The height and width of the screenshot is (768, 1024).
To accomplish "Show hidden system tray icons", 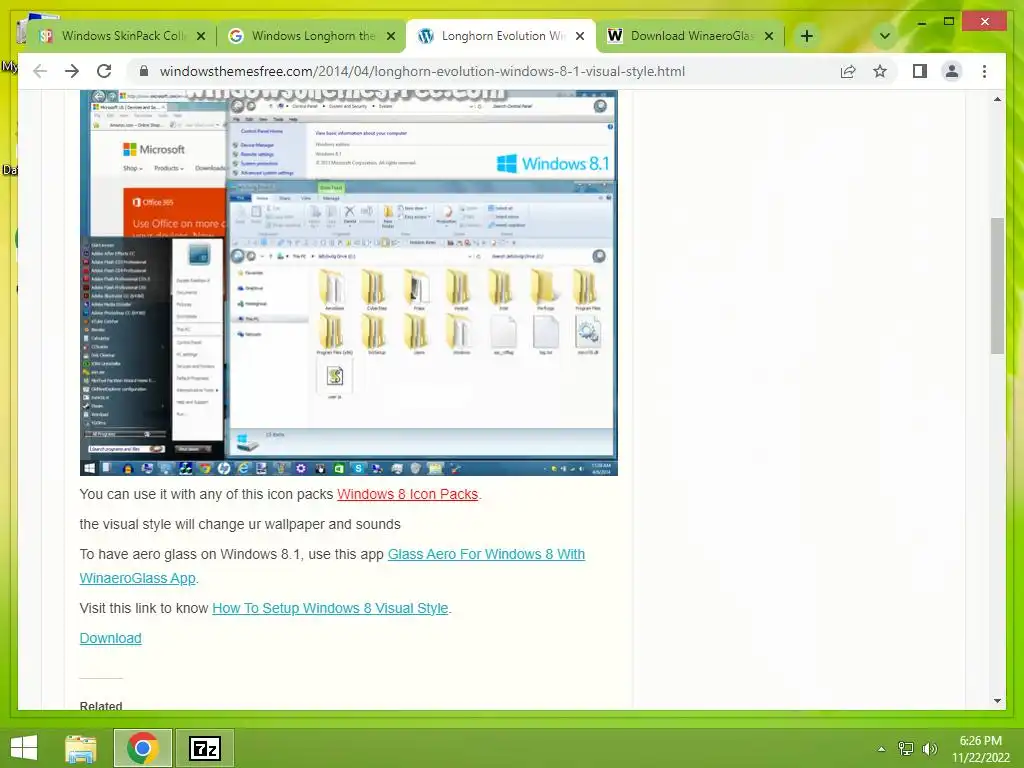I will [882, 748].
